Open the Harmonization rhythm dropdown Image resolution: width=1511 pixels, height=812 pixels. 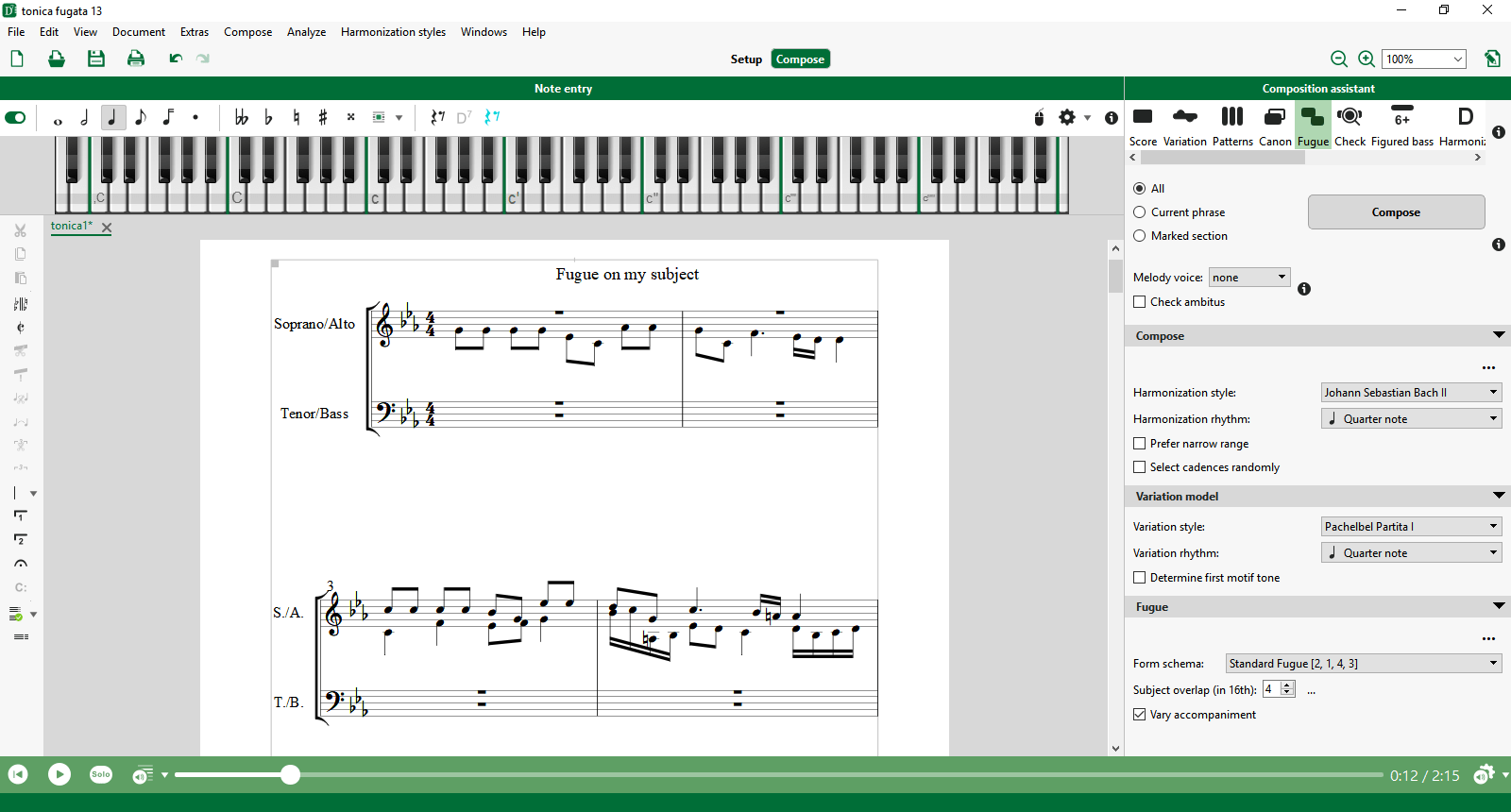pos(1411,419)
